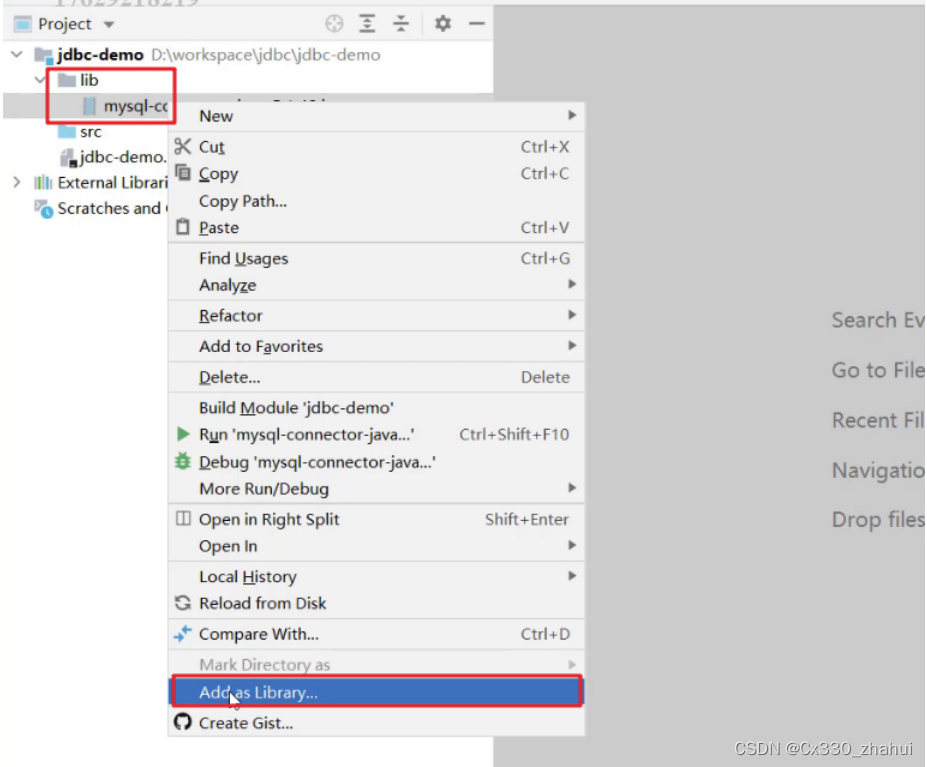927x767 pixels.
Task: Click the Project panel window icon
Action: (x=22, y=24)
